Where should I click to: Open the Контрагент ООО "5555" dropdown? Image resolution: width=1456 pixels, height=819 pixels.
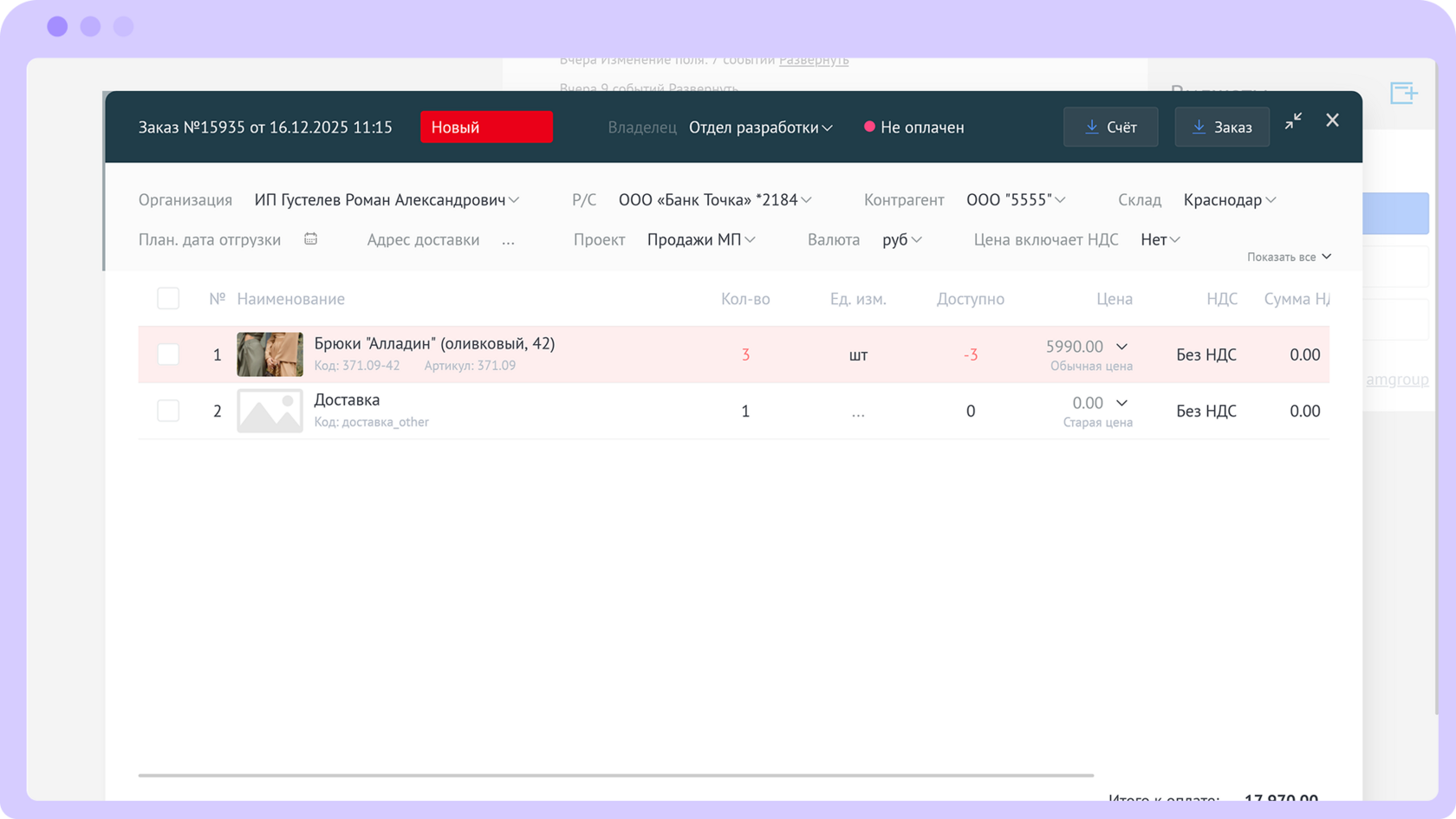[1016, 200]
